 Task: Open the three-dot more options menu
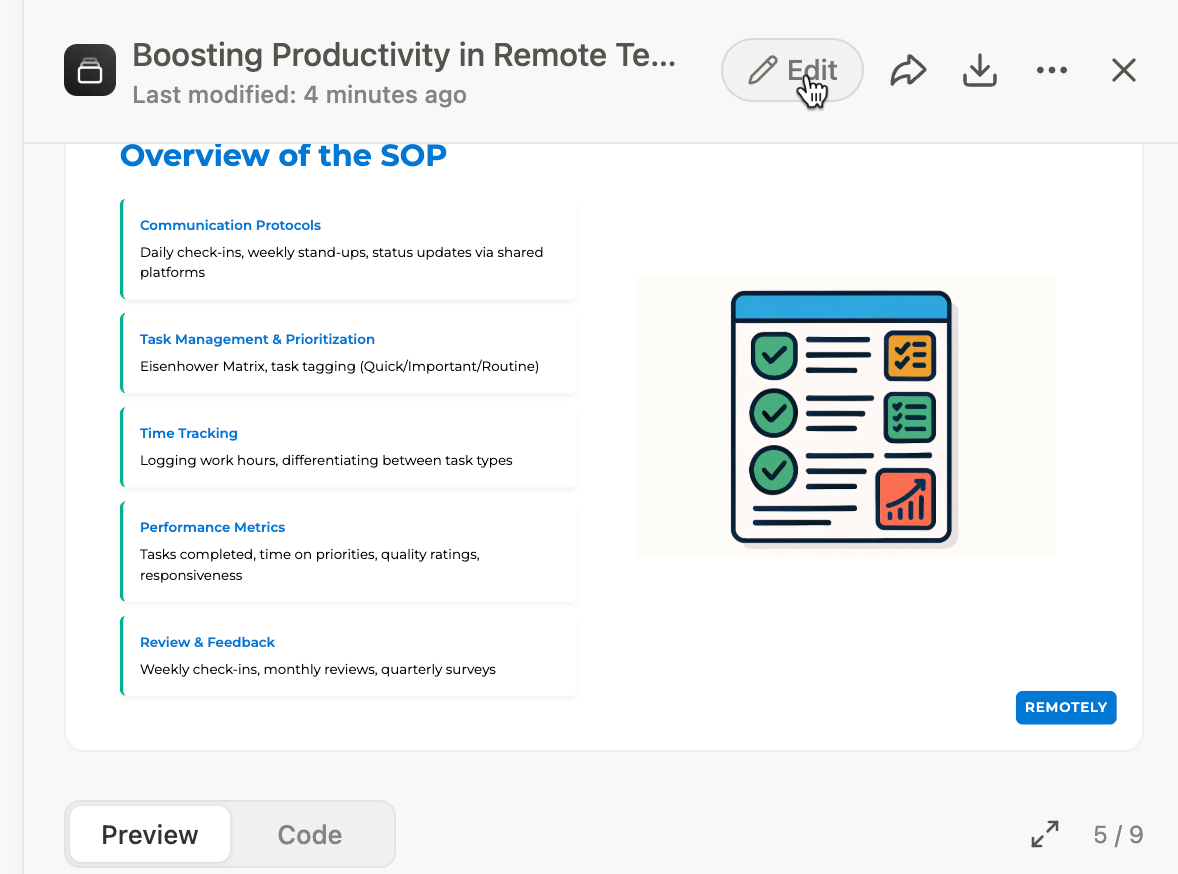[x=1051, y=71]
